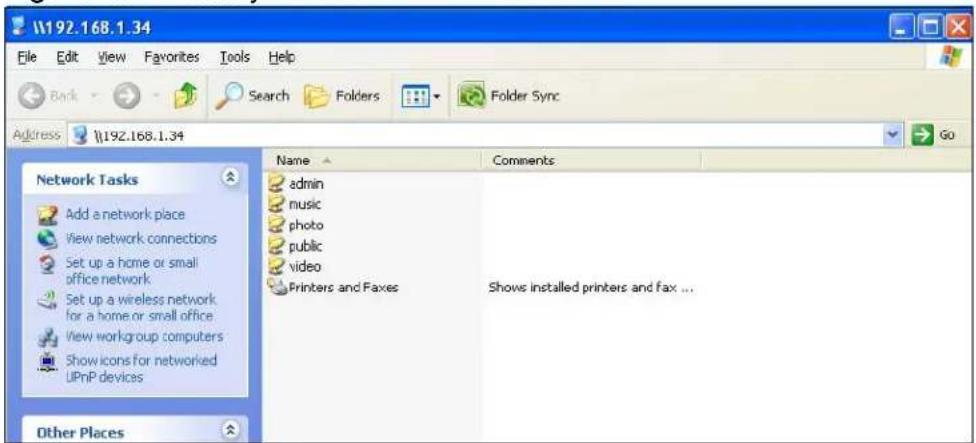Click Set up a wireless network link
Image resolution: width=976 pixels, height=443 pixels.
(x=141, y=307)
